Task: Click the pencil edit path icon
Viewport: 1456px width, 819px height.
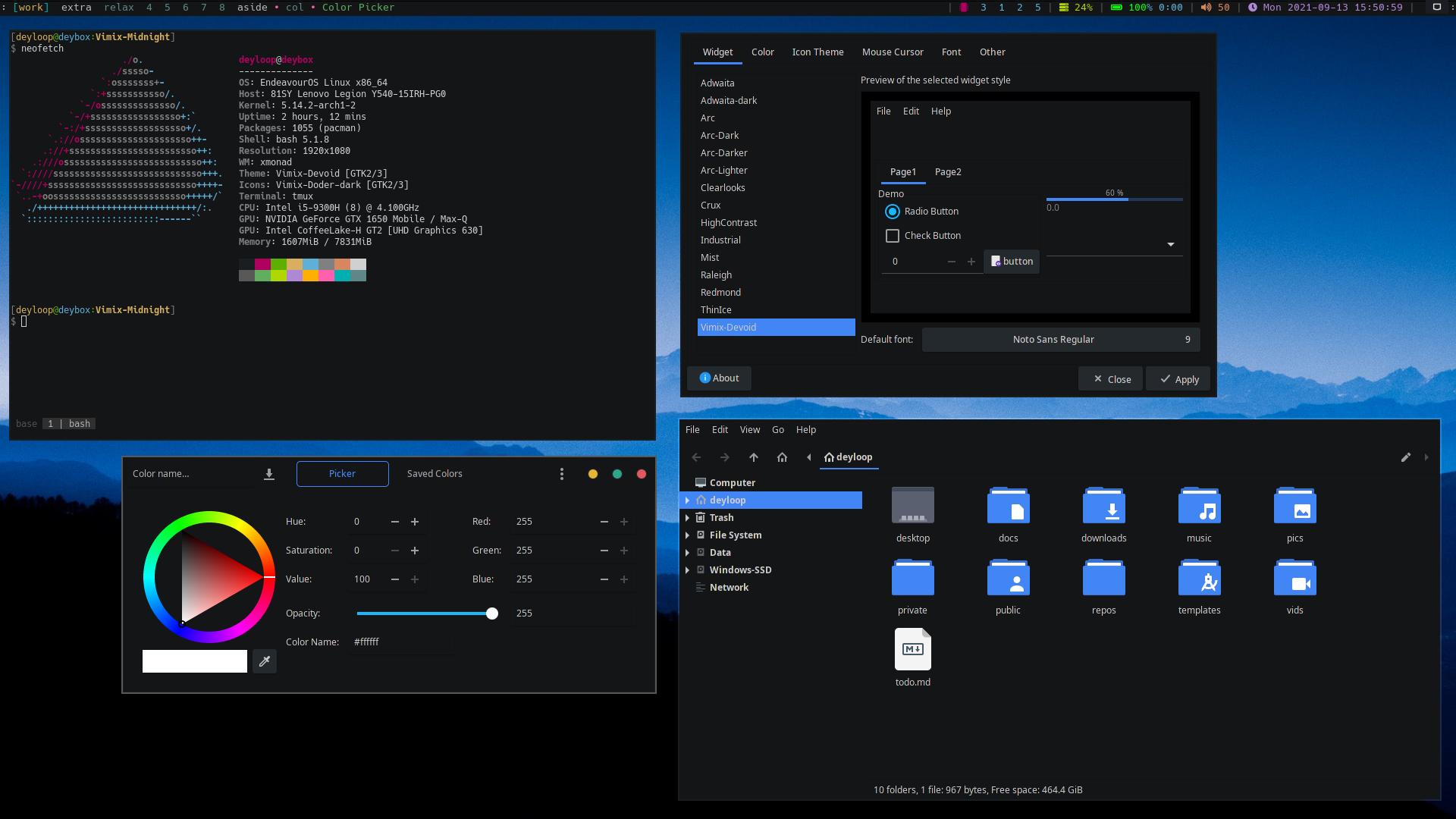Action: 1405,457
